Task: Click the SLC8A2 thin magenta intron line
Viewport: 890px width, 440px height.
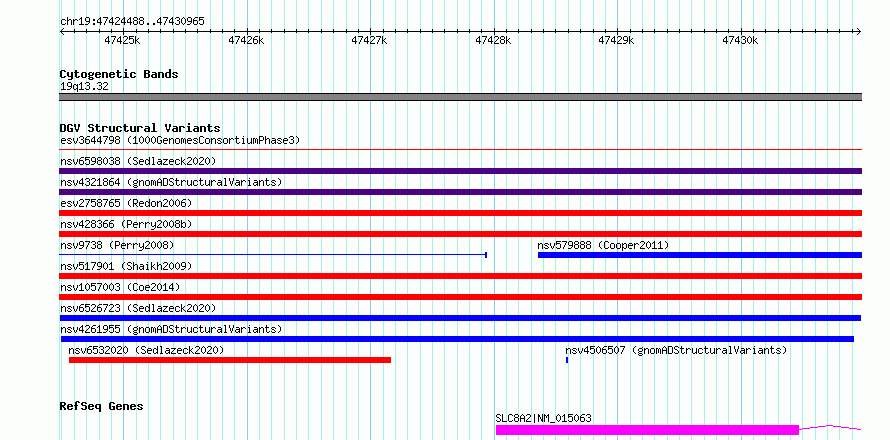Action: (830, 427)
